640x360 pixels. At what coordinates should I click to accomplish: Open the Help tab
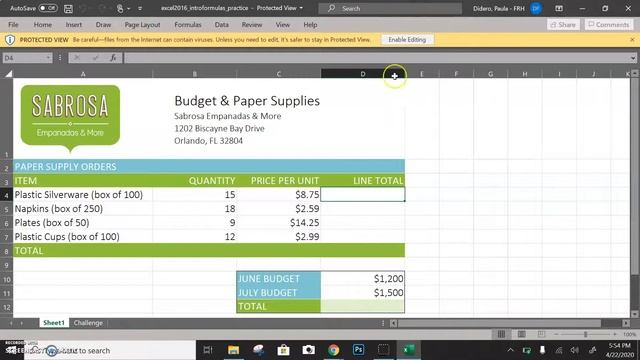pyautogui.click(x=310, y=25)
